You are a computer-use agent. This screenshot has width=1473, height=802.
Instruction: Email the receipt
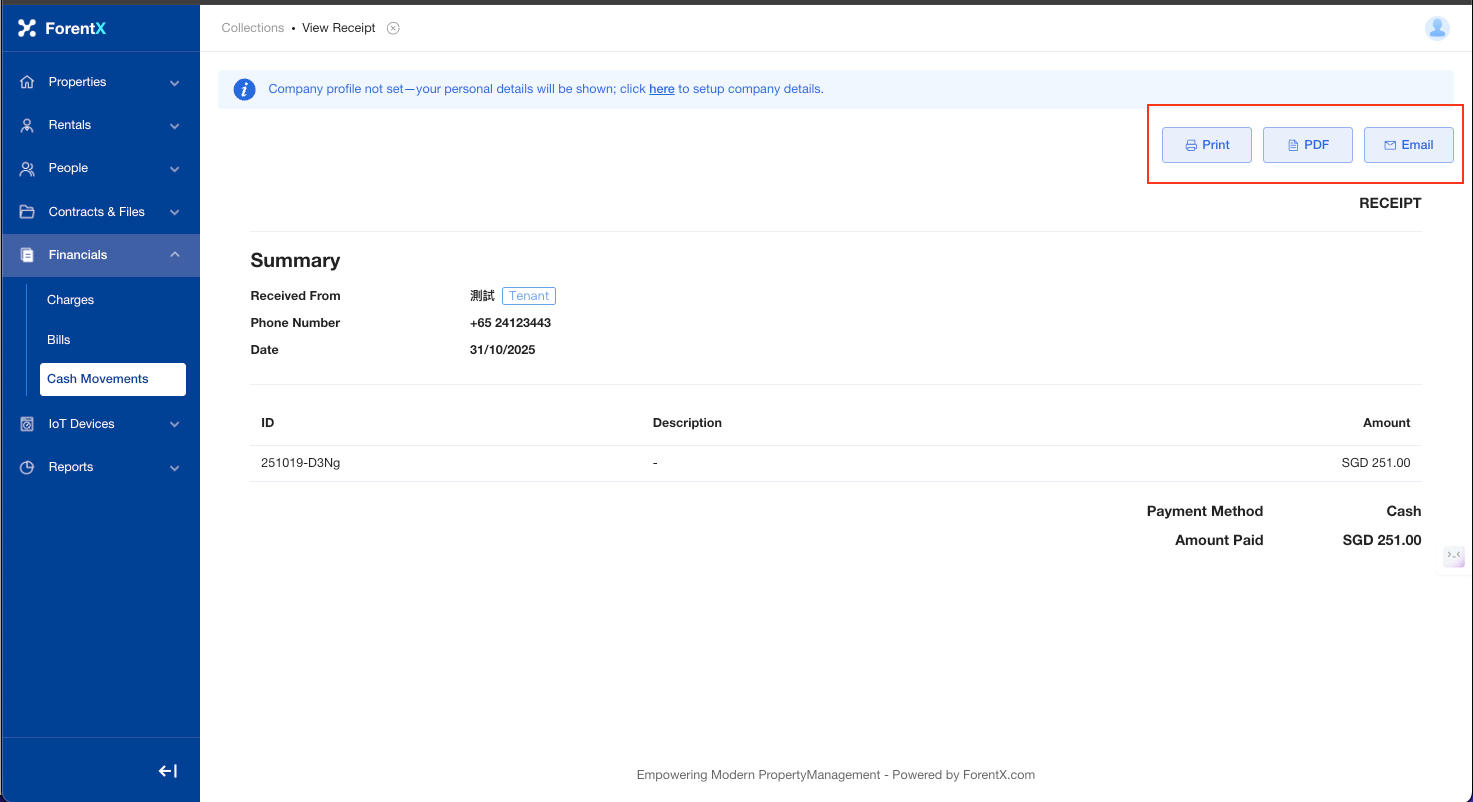pyautogui.click(x=1408, y=145)
